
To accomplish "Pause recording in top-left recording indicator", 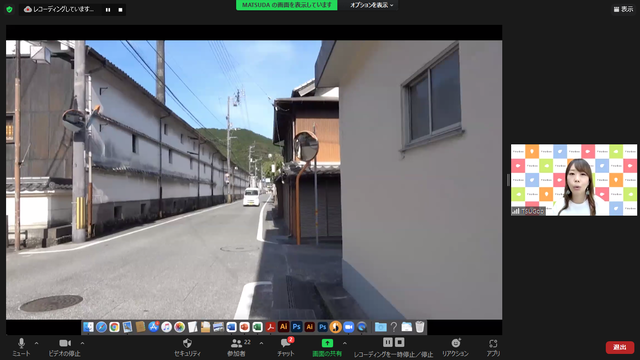I will [108, 9].
